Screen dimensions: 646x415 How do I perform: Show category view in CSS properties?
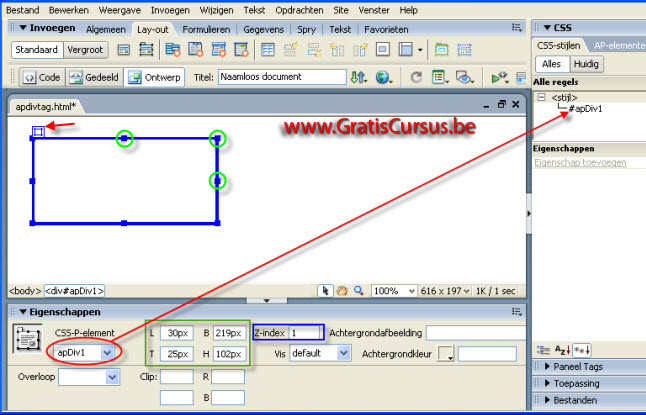543,350
